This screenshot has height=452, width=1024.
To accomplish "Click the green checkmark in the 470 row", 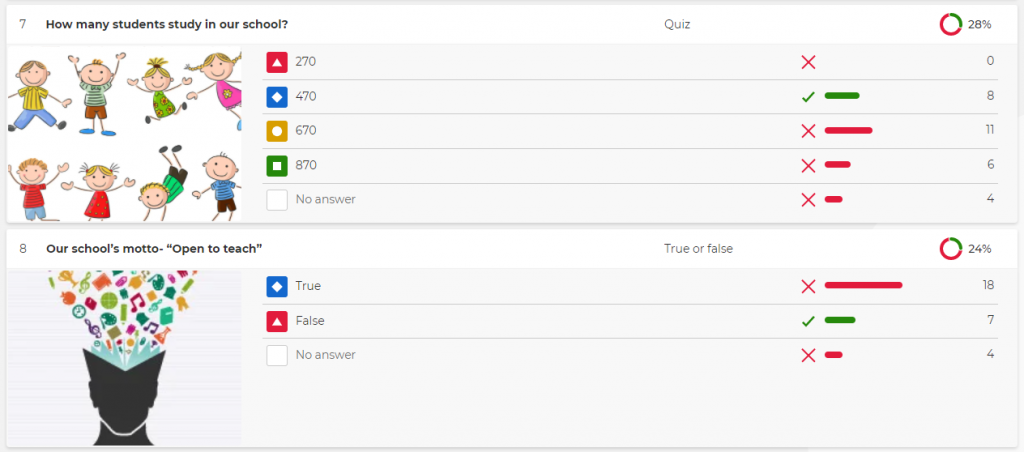I will 808,97.
